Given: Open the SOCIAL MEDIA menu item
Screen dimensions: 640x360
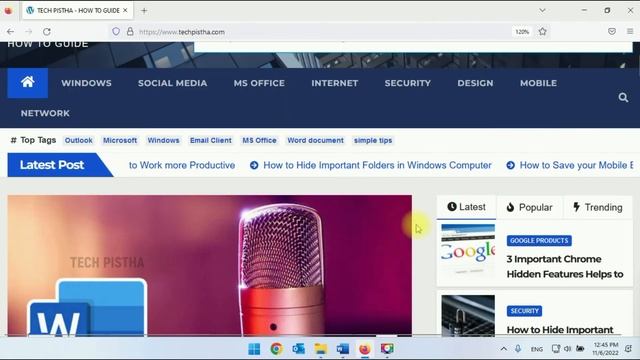Looking at the screenshot, I should [x=172, y=83].
